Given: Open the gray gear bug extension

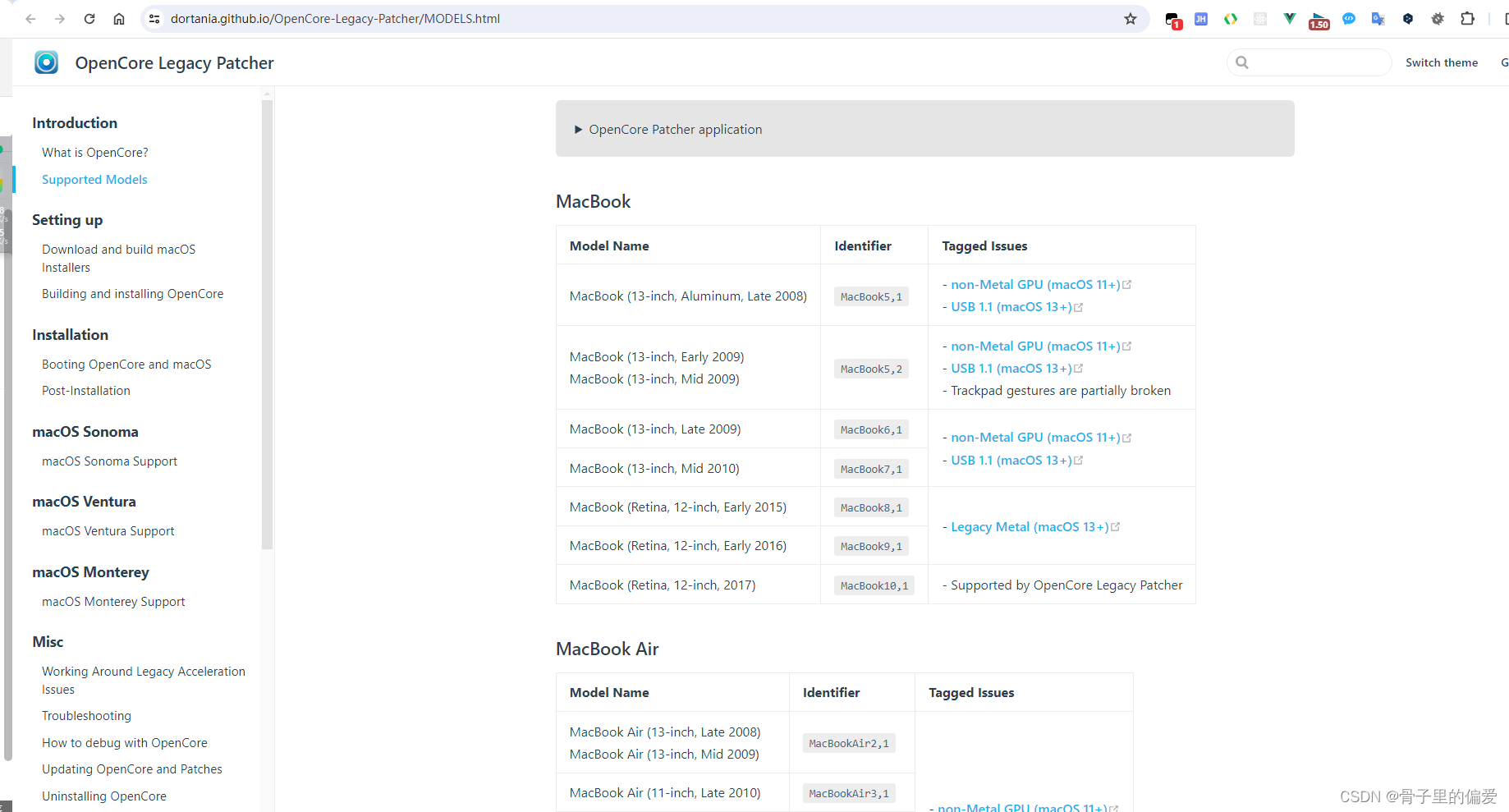Looking at the screenshot, I should coord(1438,19).
